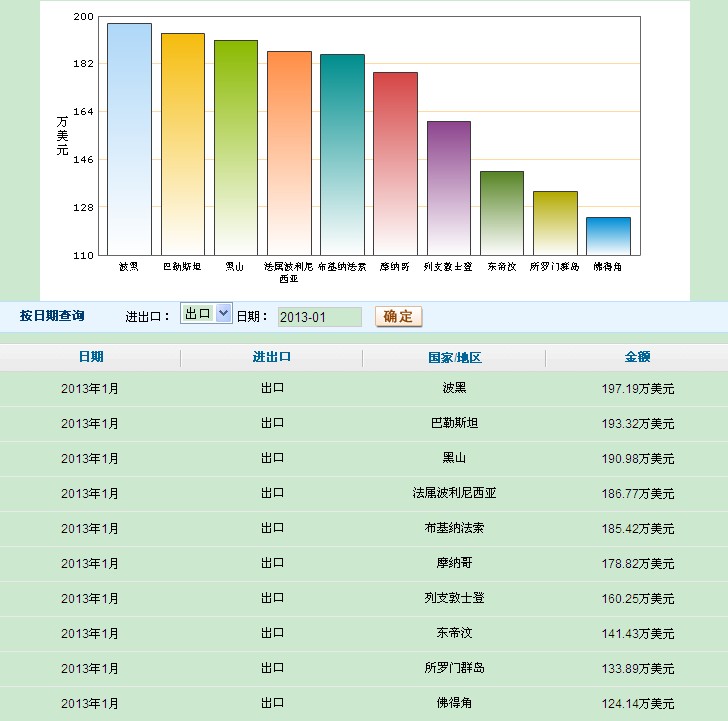Open the 进出口 dropdown selector
728x721 pixels.
click(x=206, y=314)
